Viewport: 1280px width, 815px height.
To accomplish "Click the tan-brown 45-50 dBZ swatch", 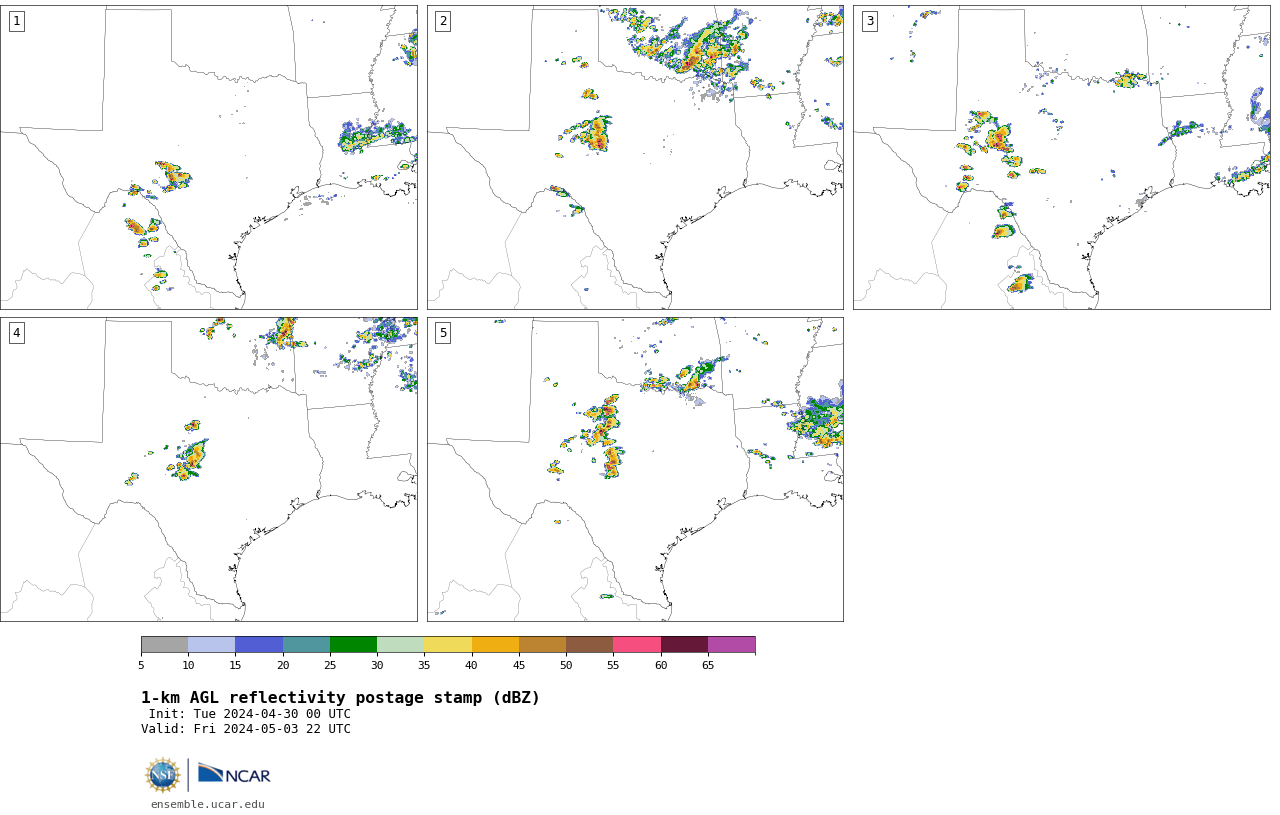I will click(542, 645).
